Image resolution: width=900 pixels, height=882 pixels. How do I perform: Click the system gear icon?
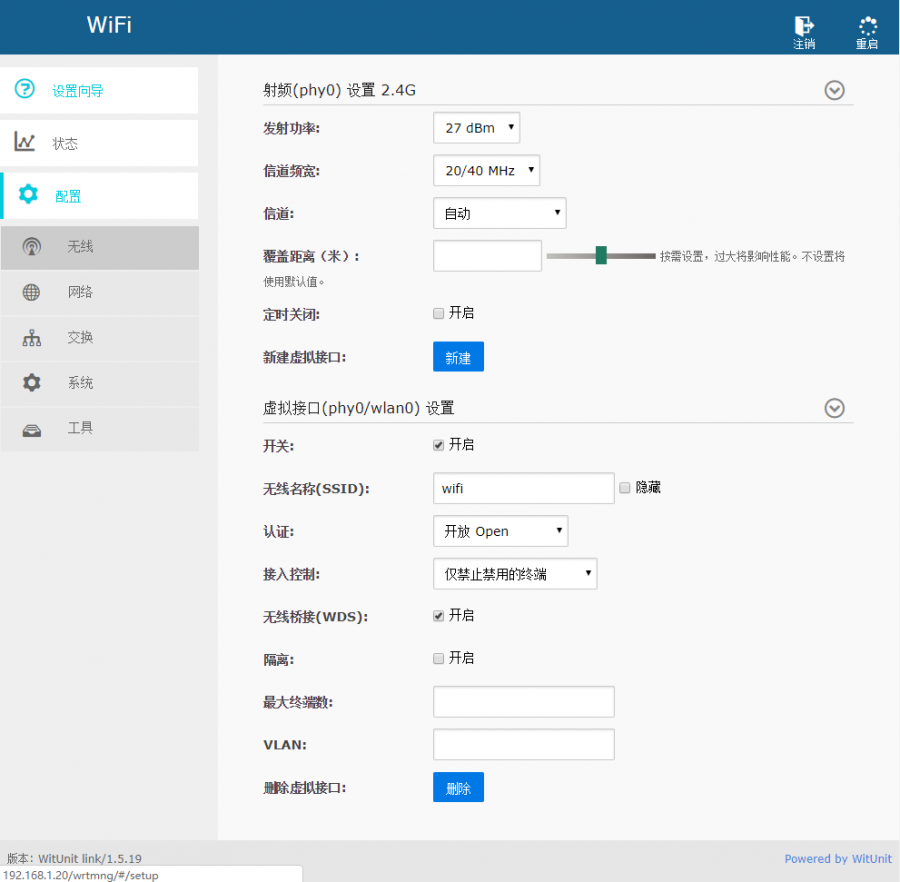(x=32, y=383)
